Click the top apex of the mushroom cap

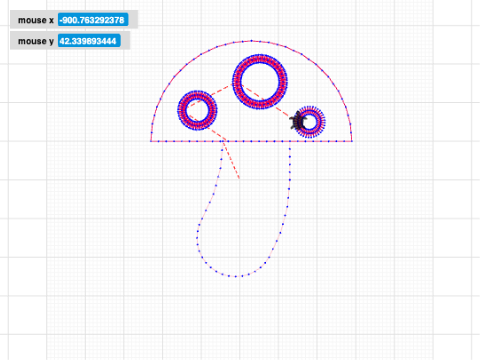(x=251, y=41)
